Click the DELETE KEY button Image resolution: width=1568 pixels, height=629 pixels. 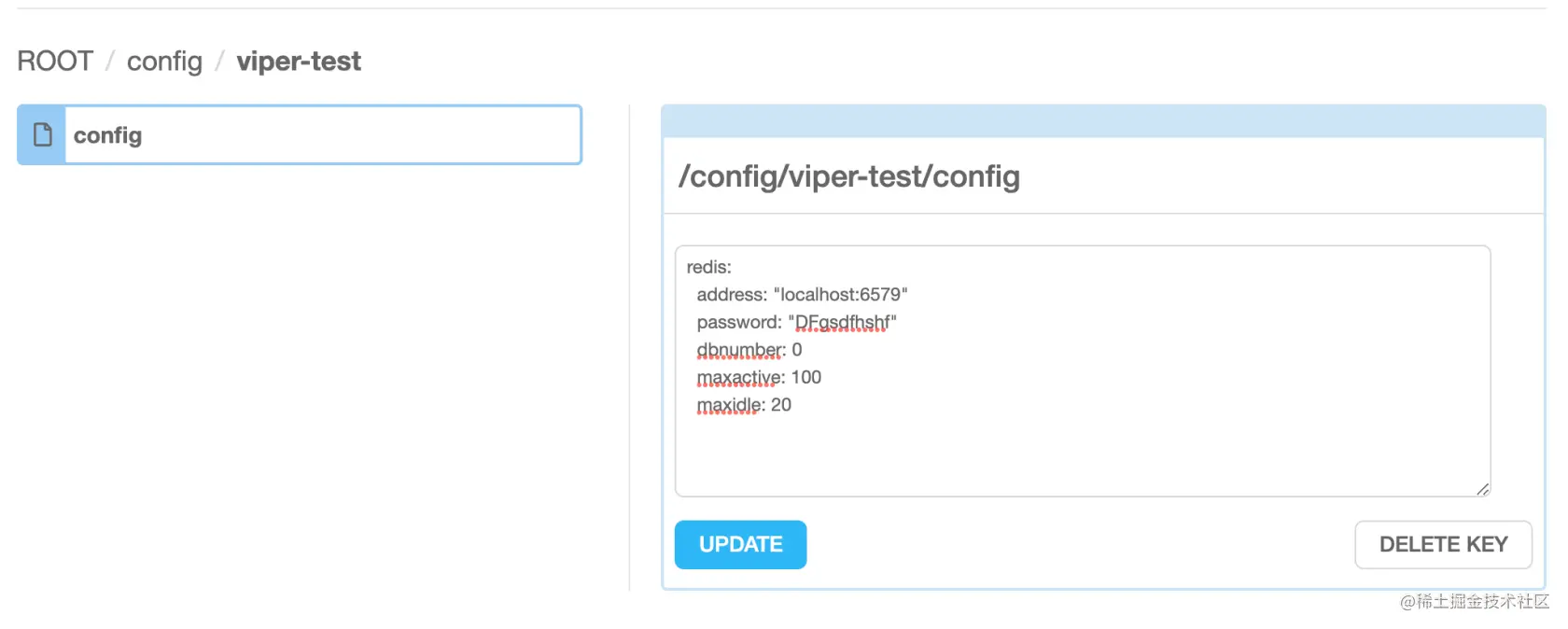click(1443, 545)
